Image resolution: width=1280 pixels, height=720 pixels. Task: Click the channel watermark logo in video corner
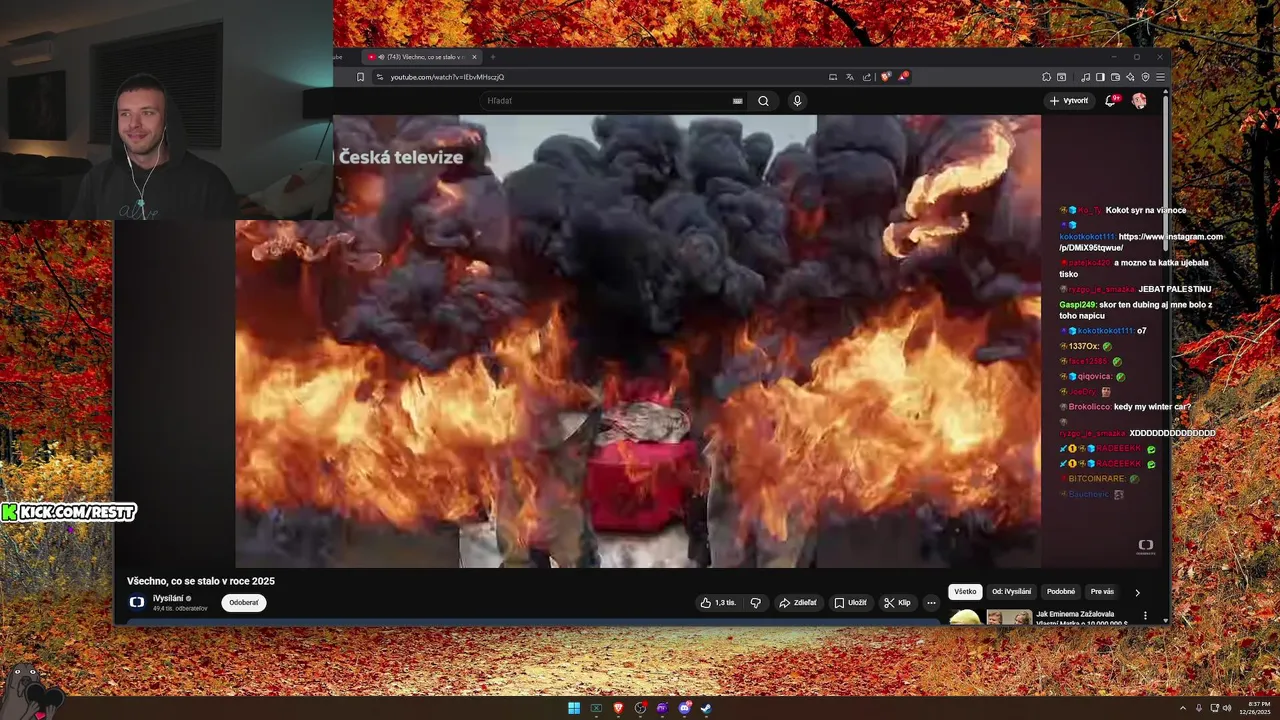pos(1146,546)
